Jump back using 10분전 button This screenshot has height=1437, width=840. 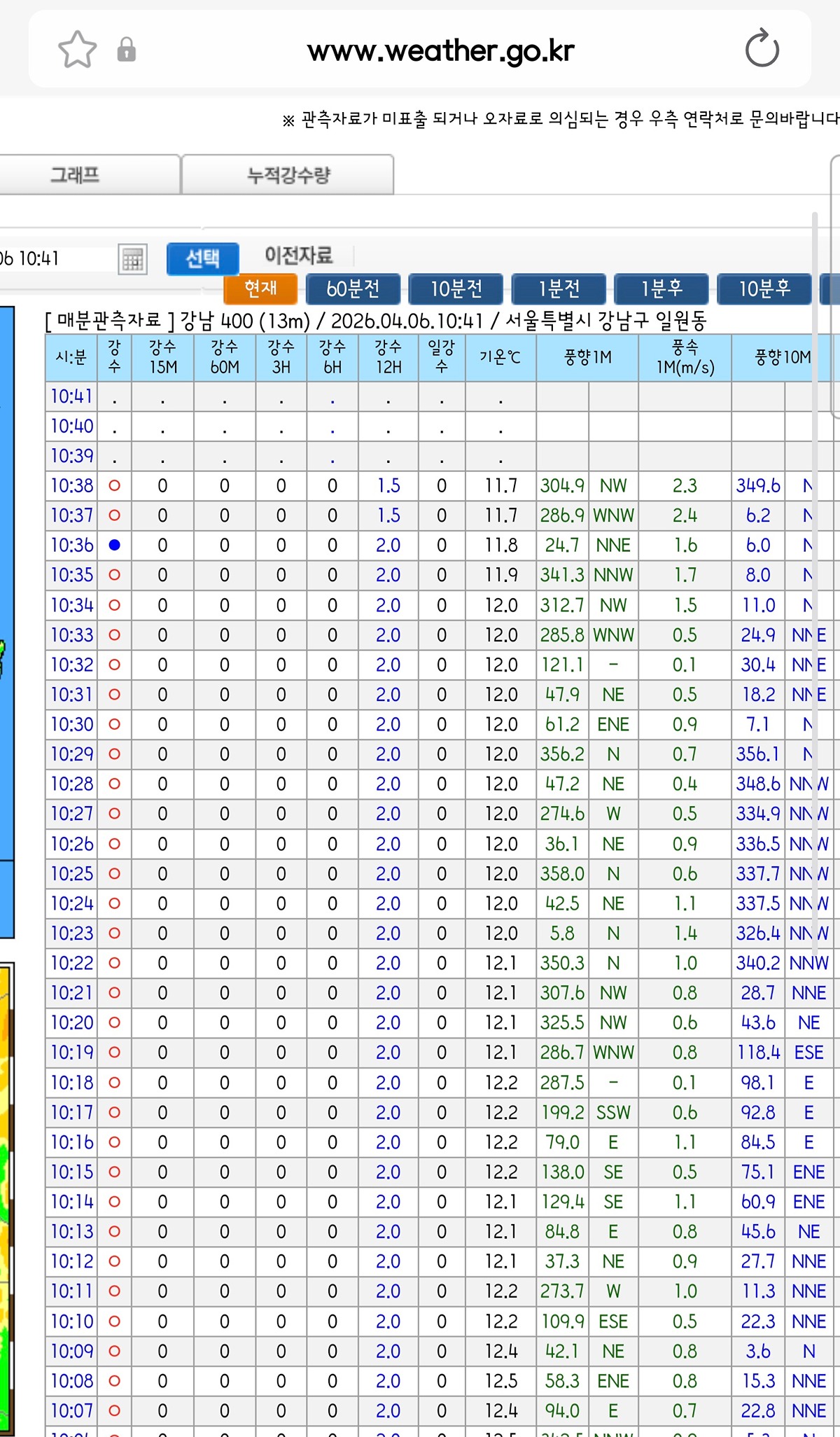point(456,289)
